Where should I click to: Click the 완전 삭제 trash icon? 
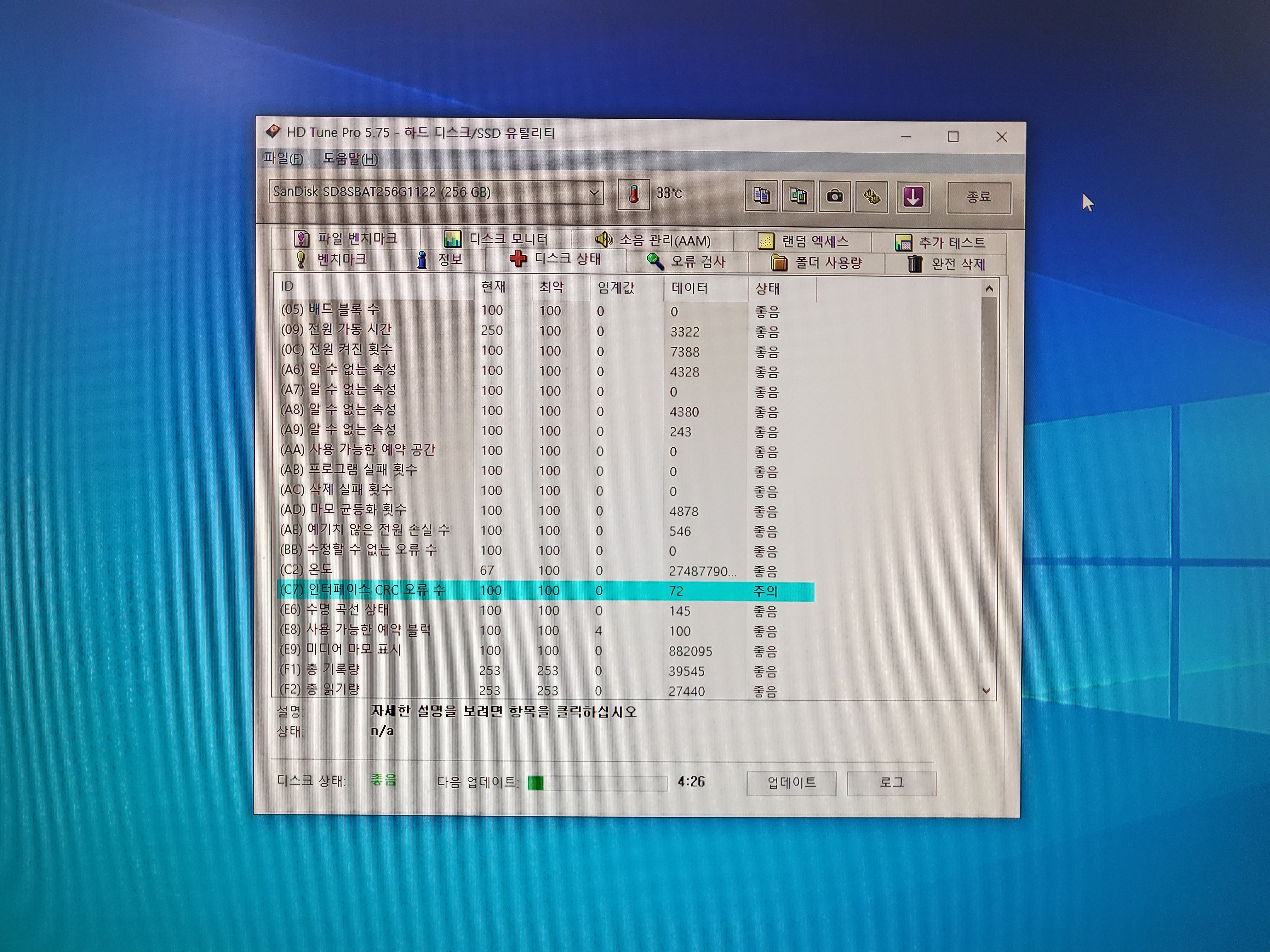(x=915, y=264)
